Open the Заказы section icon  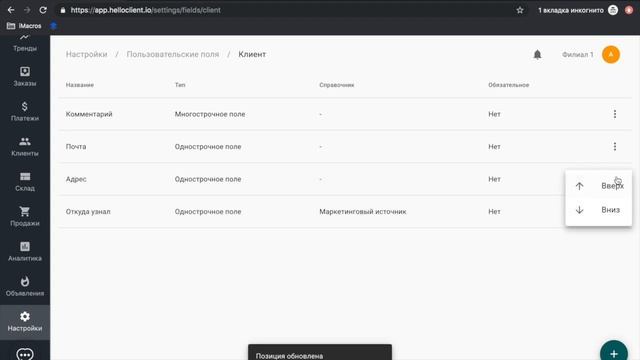pos(25,71)
